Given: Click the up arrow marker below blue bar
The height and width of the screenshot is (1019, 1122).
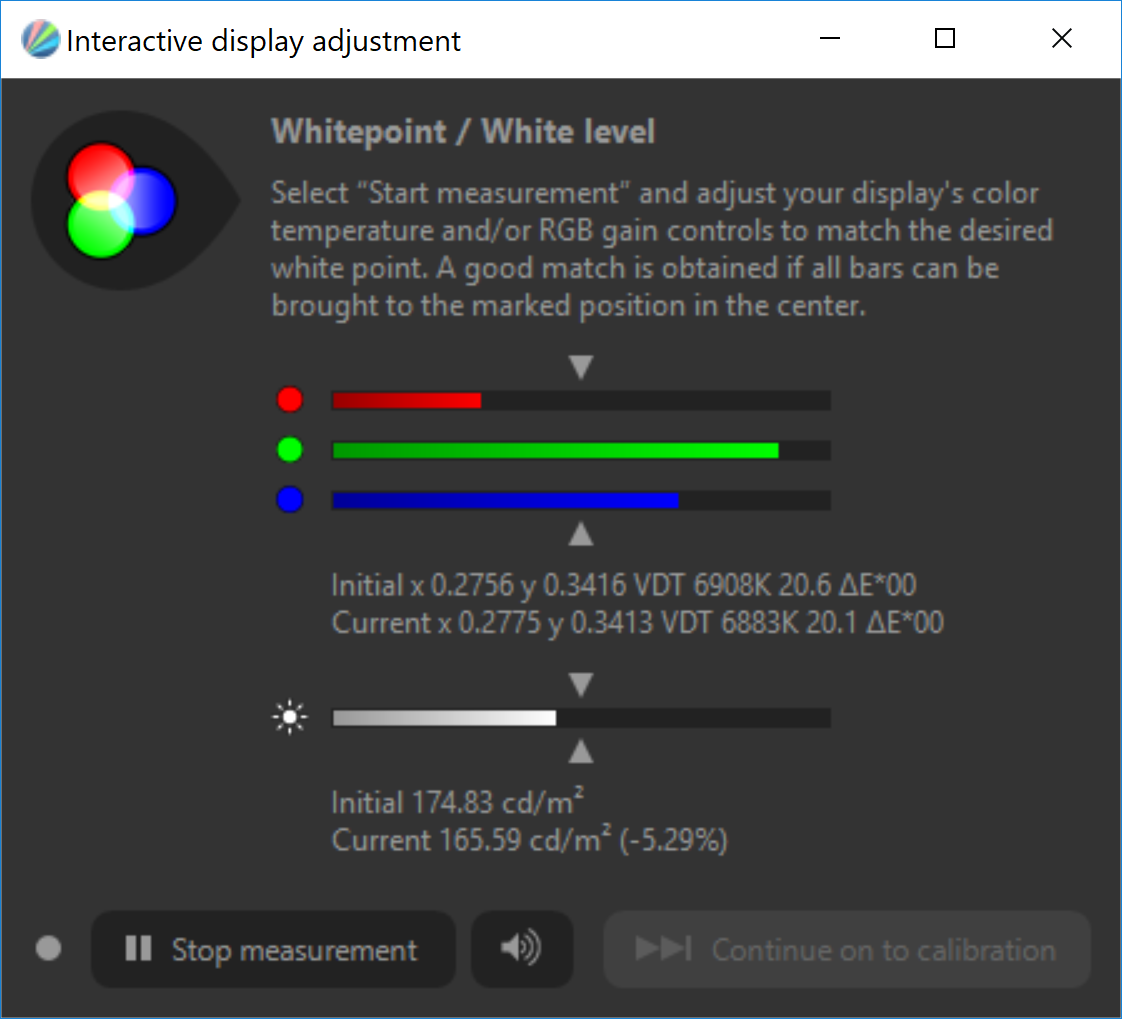Looking at the screenshot, I should pos(581,534).
